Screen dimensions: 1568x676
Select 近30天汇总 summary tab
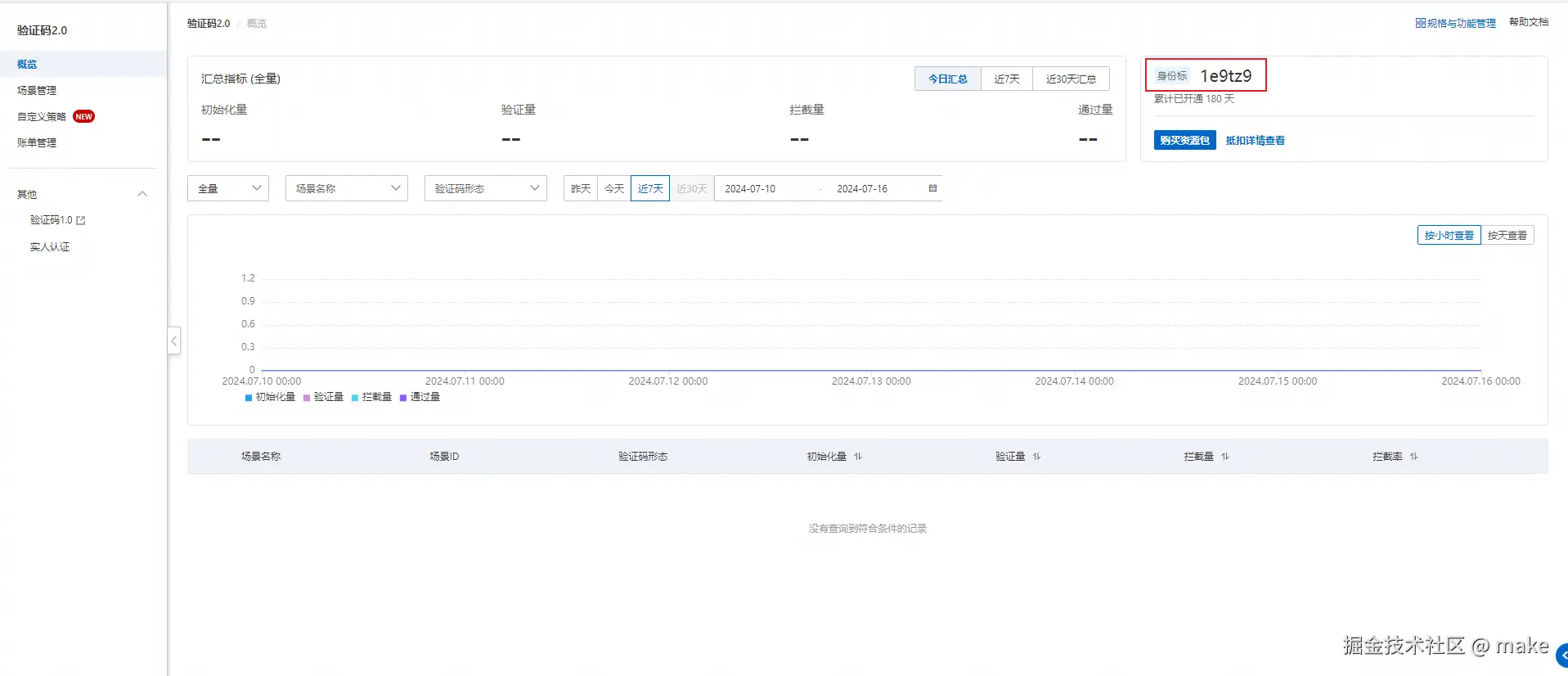[x=1071, y=79]
